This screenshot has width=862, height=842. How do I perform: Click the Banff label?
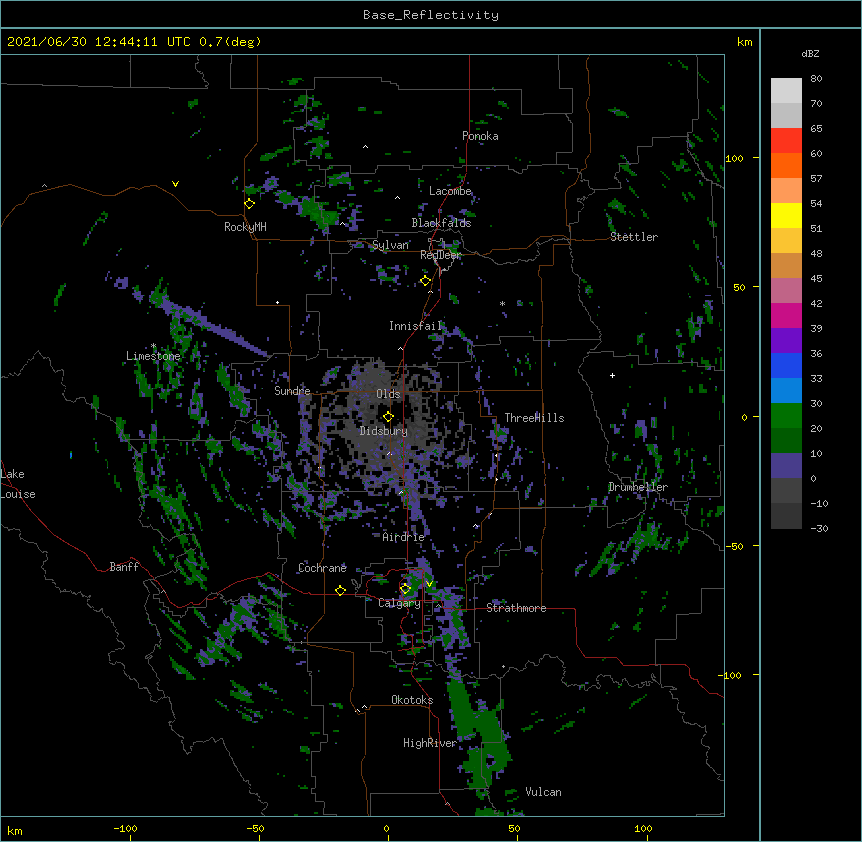(124, 567)
